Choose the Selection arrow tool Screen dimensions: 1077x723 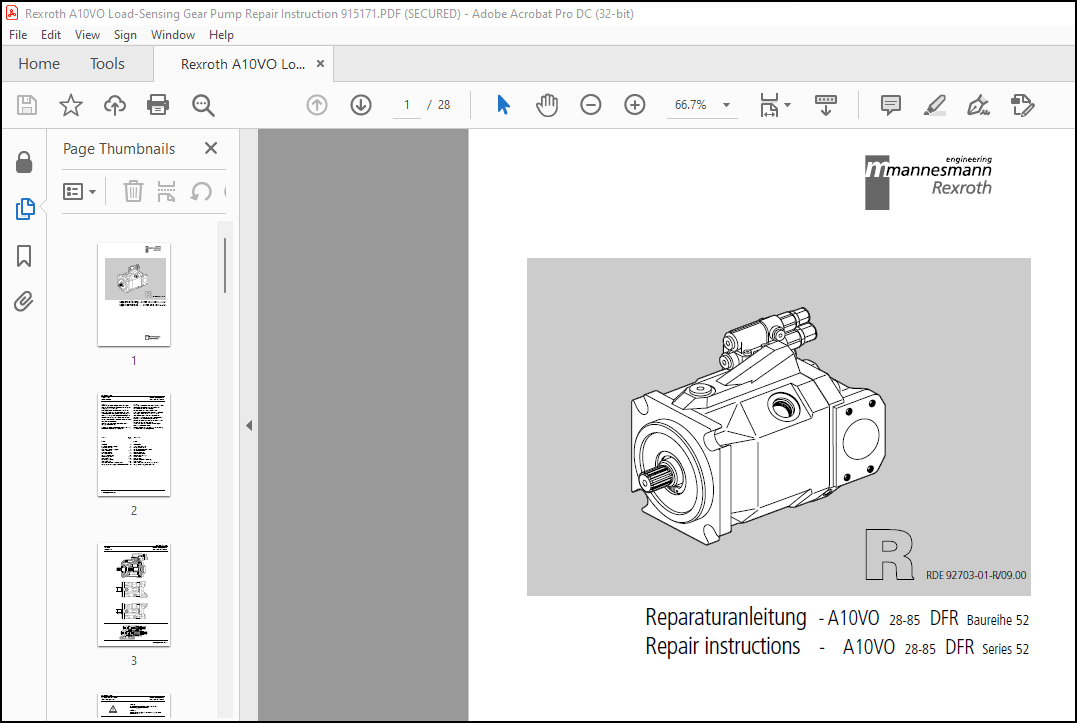[x=503, y=105]
